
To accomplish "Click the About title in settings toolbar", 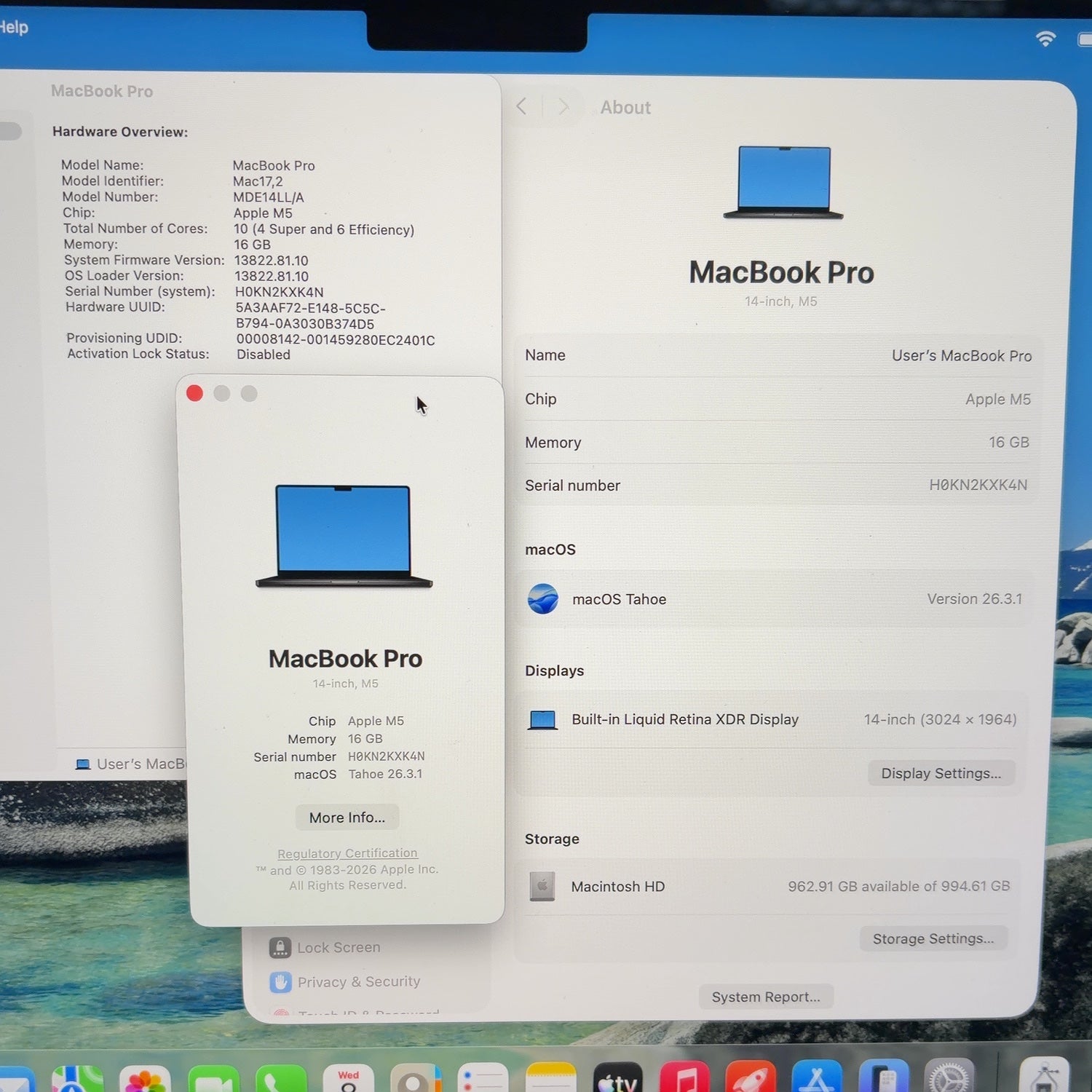I will 625,108.
